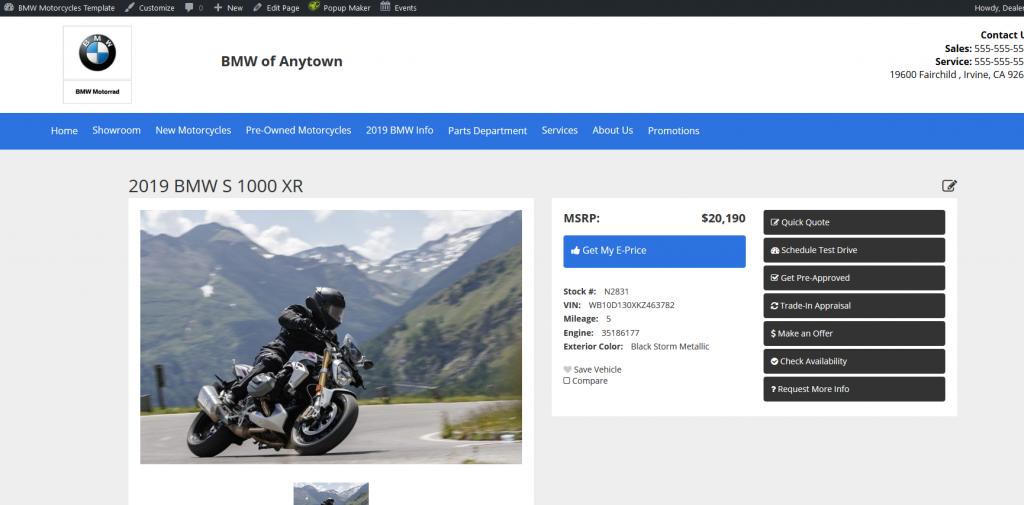Screen dimensions: 1024x505
Task: Click the $20,190 MSRP price
Action: 724,218
